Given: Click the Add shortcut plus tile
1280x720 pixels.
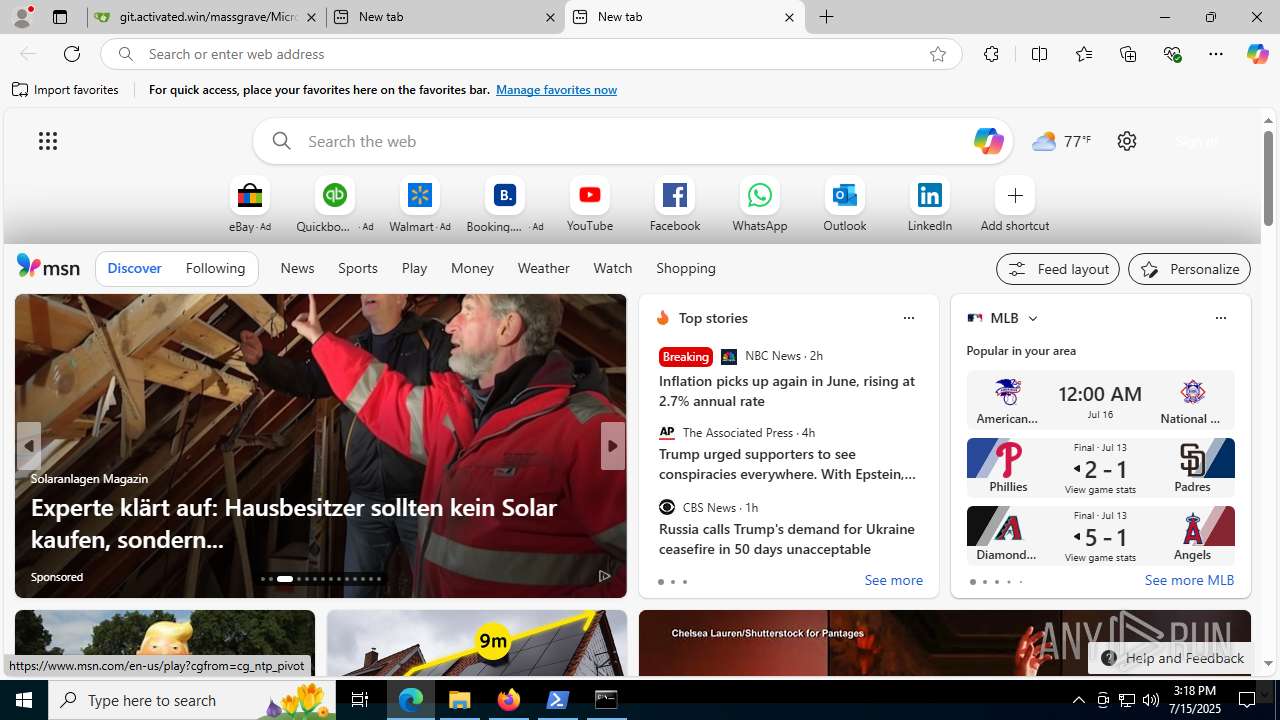Looking at the screenshot, I should 1015,205.
